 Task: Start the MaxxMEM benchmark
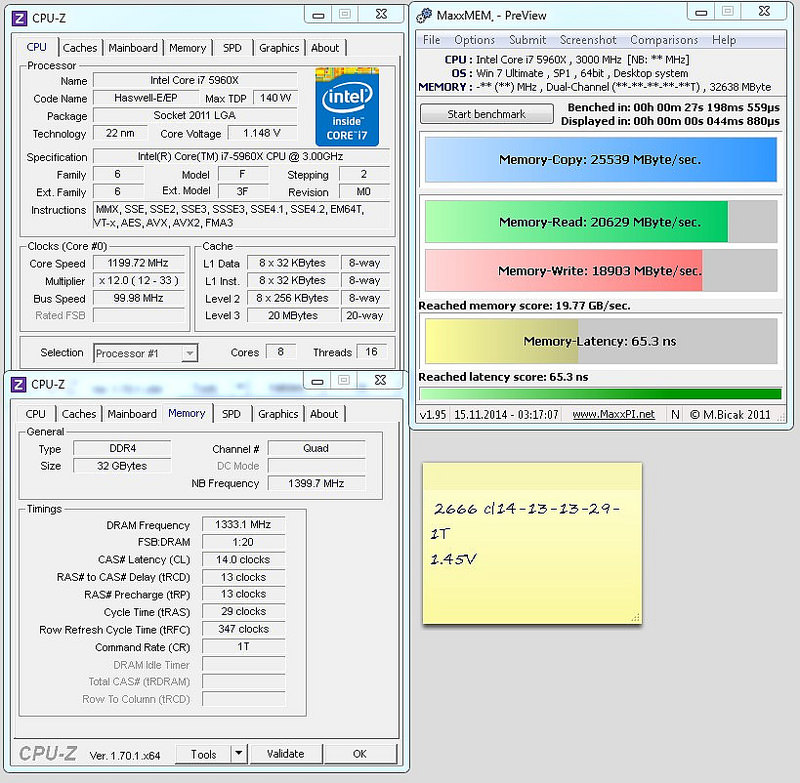[486, 114]
